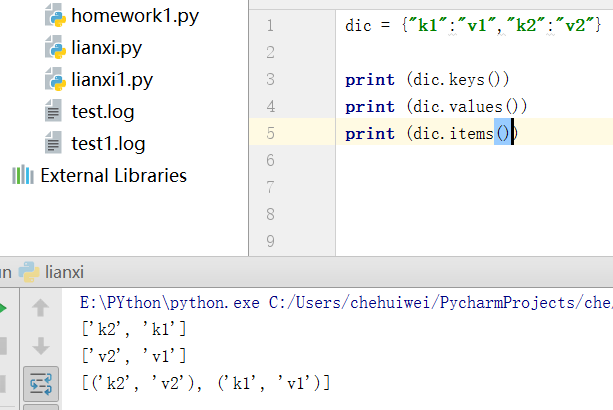
Task: Click console output ['v2', 'v1']
Action: click(x=134, y=356)
